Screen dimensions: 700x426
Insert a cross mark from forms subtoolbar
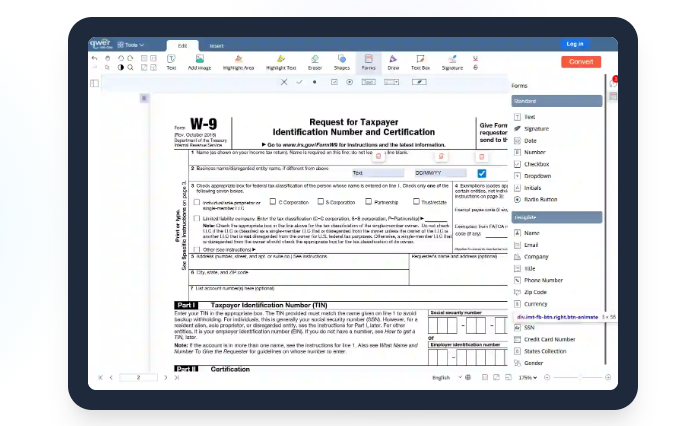pyautogui.click(x=284, y=82)
